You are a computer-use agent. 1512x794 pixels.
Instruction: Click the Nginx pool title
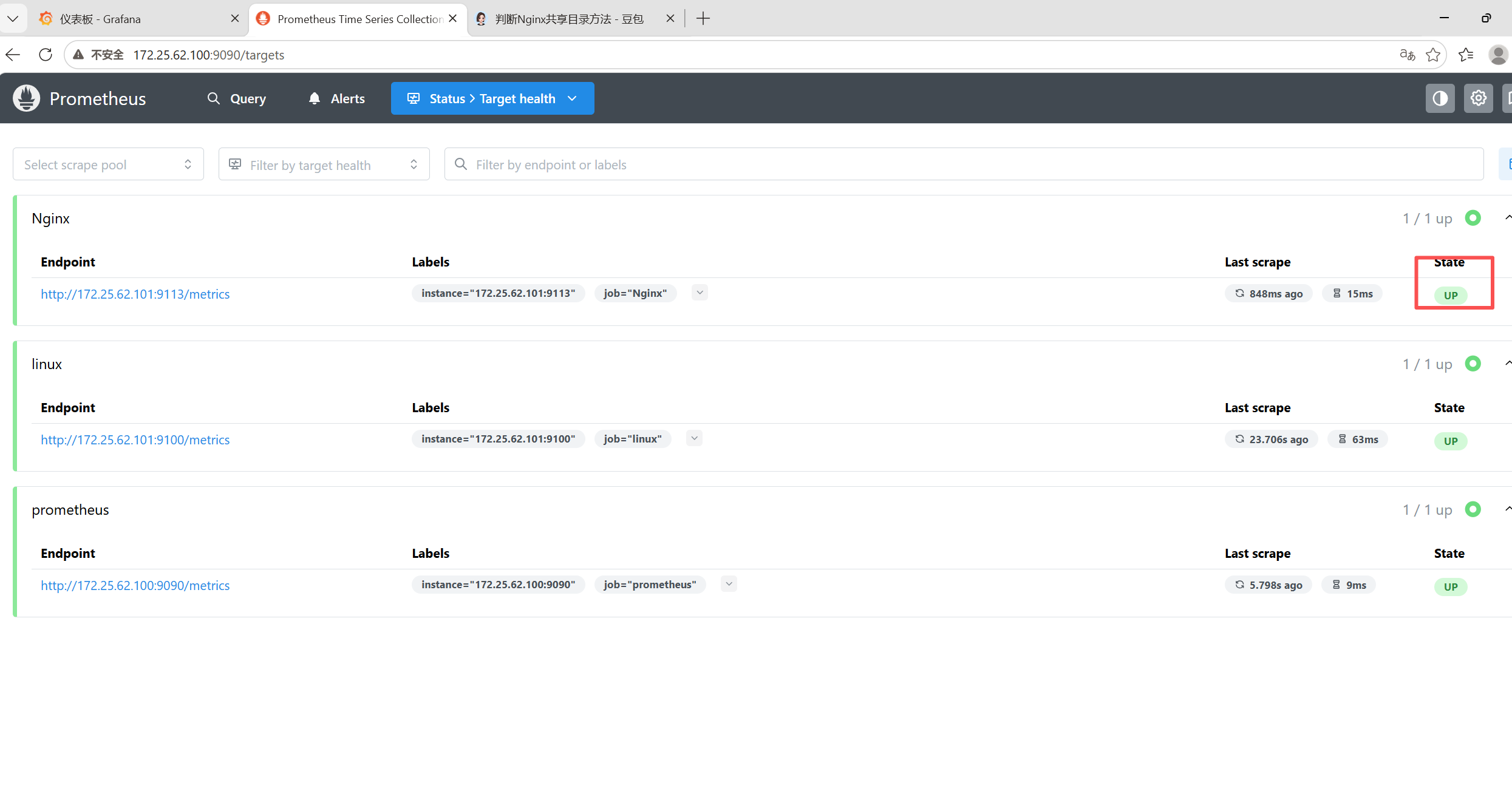point(51,219)
